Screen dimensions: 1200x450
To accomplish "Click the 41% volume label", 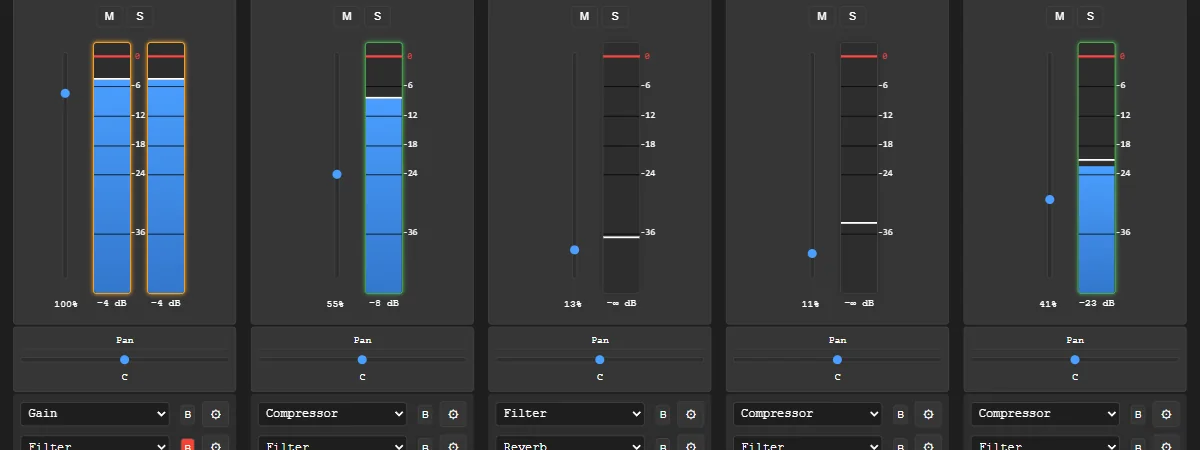I will (1048, 303).
